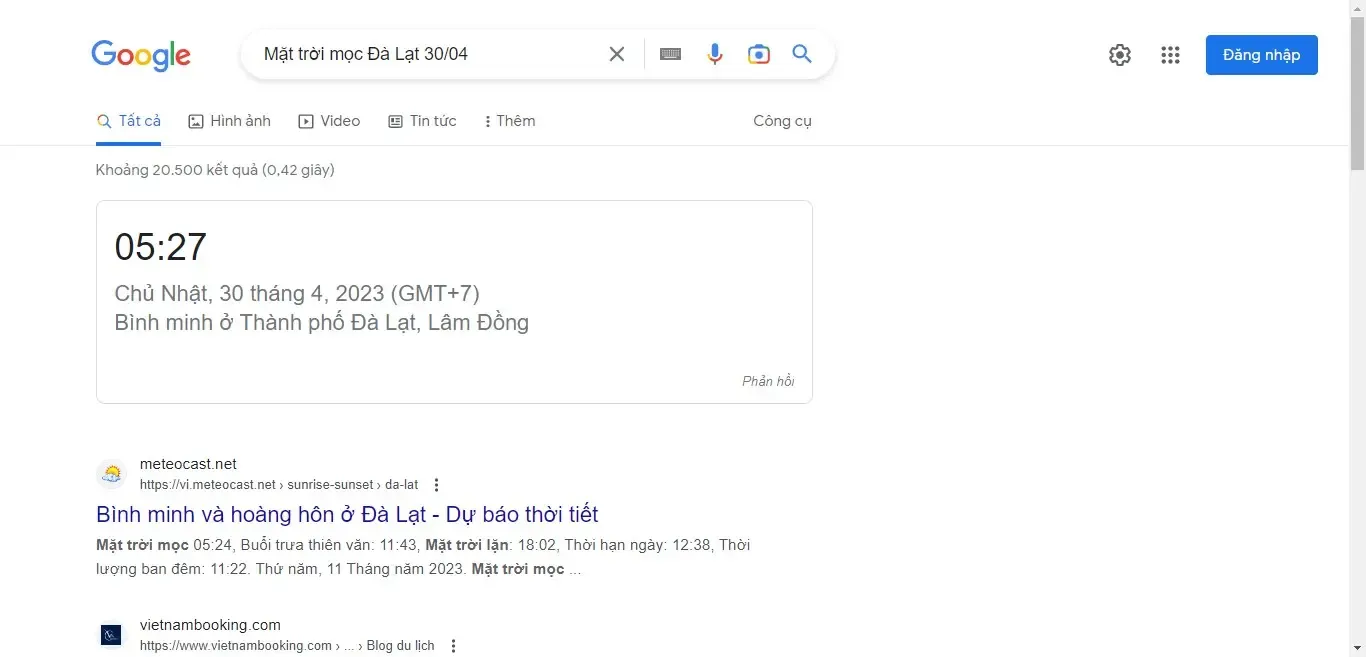Click the magnifying glass to search
The image size is (1366, 657).
[801, 54]
